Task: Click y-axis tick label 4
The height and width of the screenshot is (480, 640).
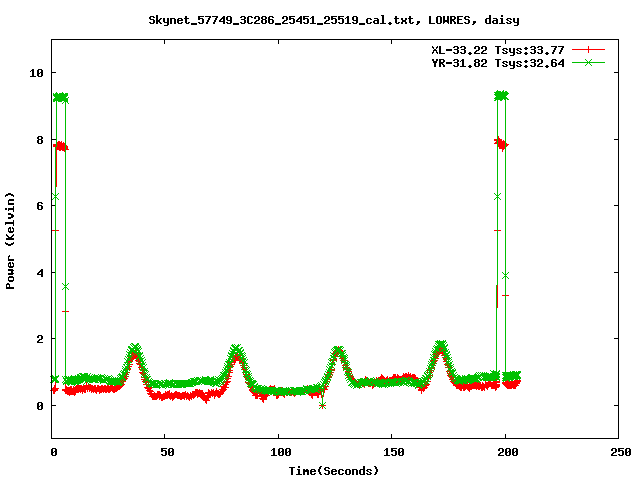Action: point(40,273)
